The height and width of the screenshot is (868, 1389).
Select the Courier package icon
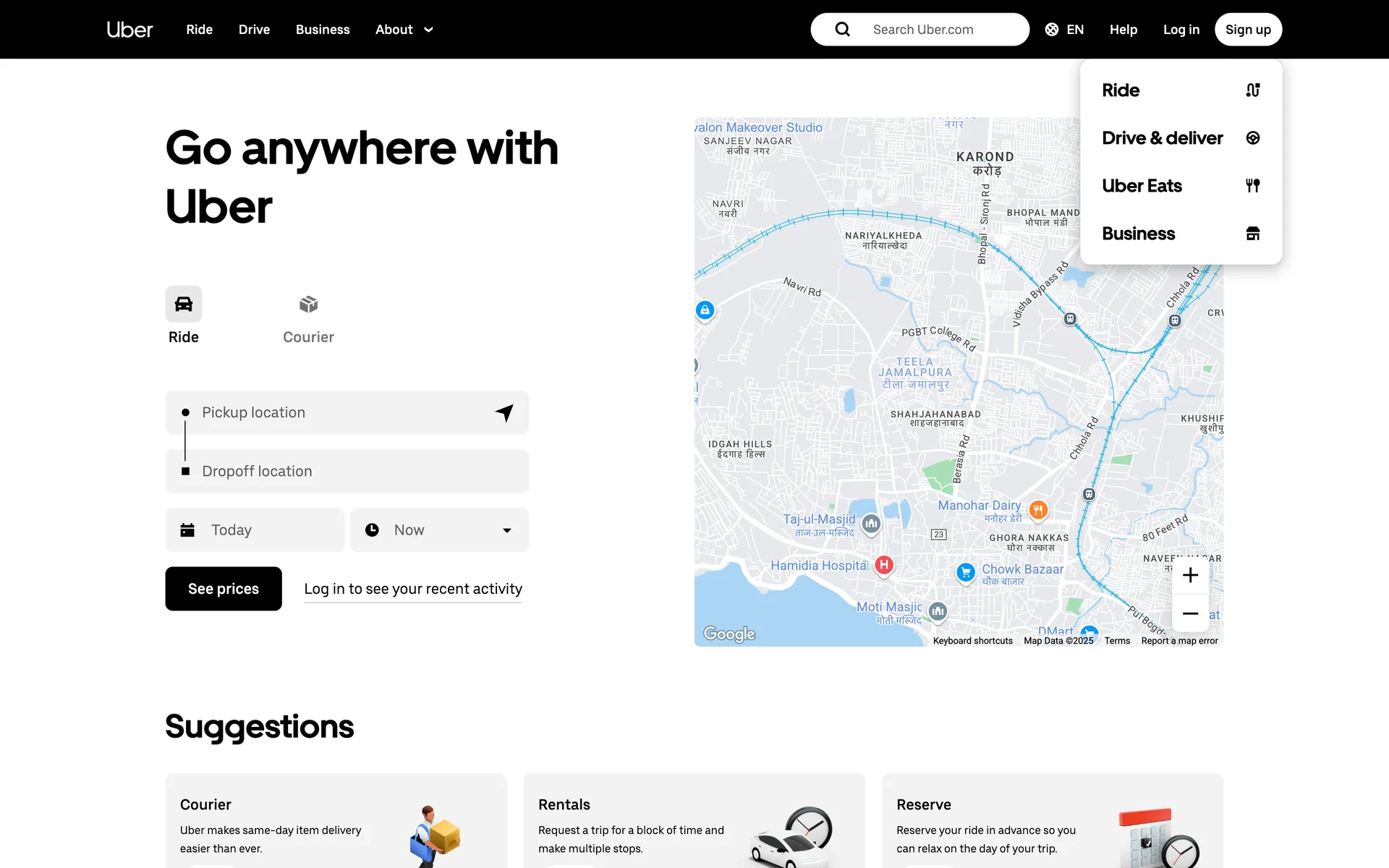coord(308,305)
